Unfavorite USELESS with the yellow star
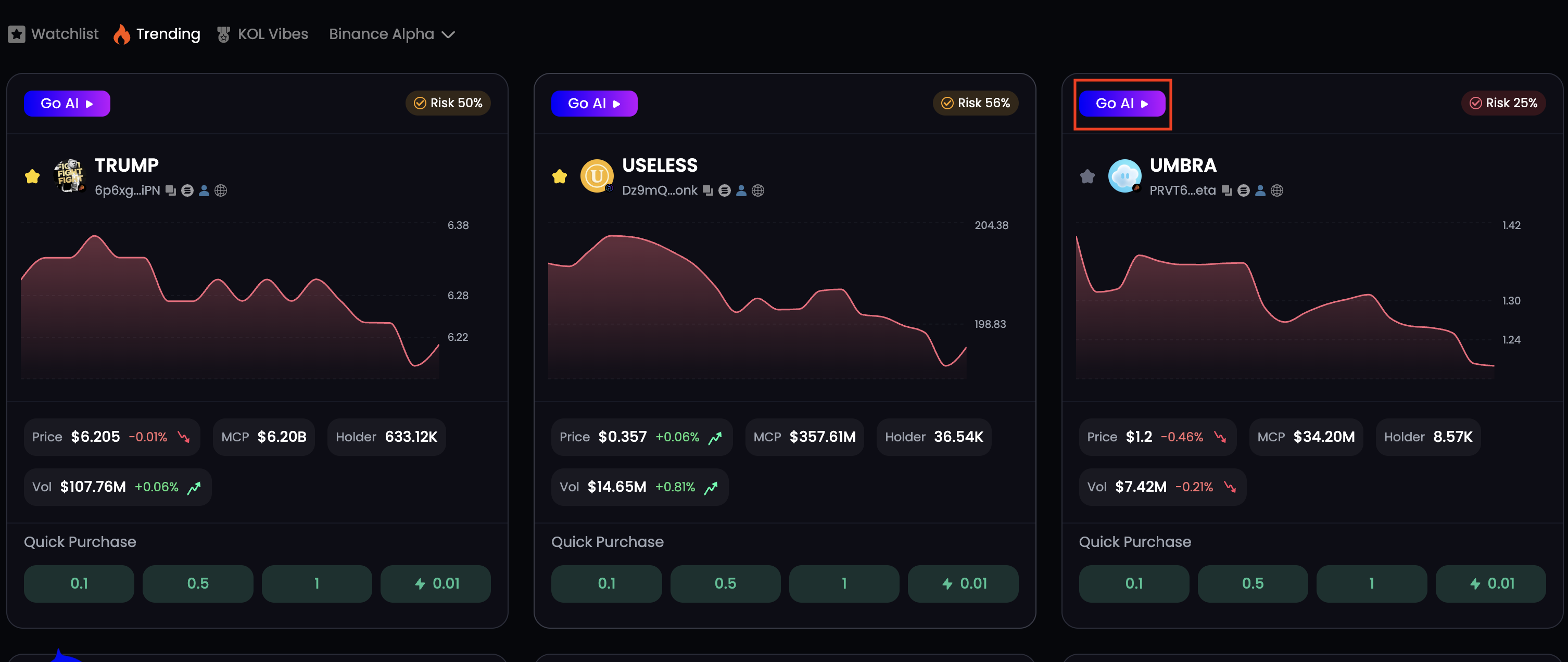1568x662 pixels. 560,176
